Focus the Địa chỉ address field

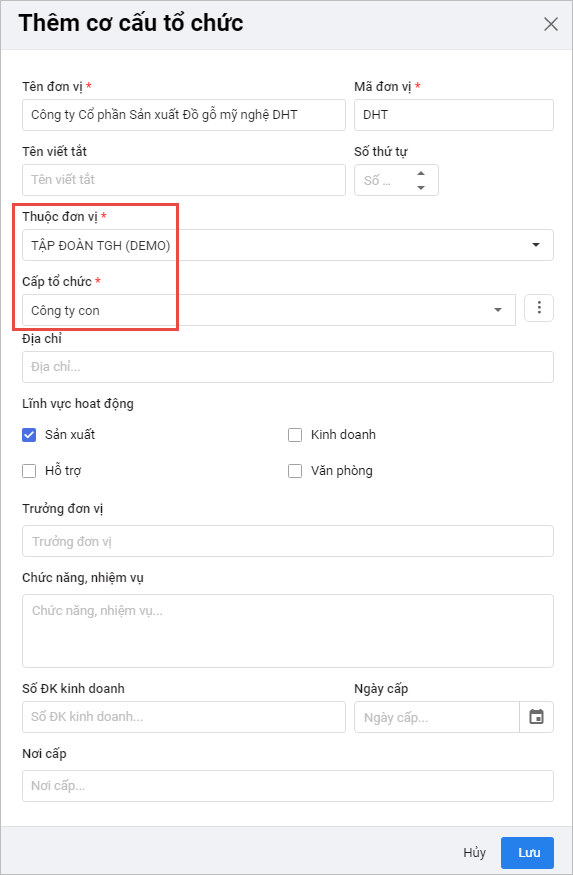pyautogui.click(x=288, y=367)
